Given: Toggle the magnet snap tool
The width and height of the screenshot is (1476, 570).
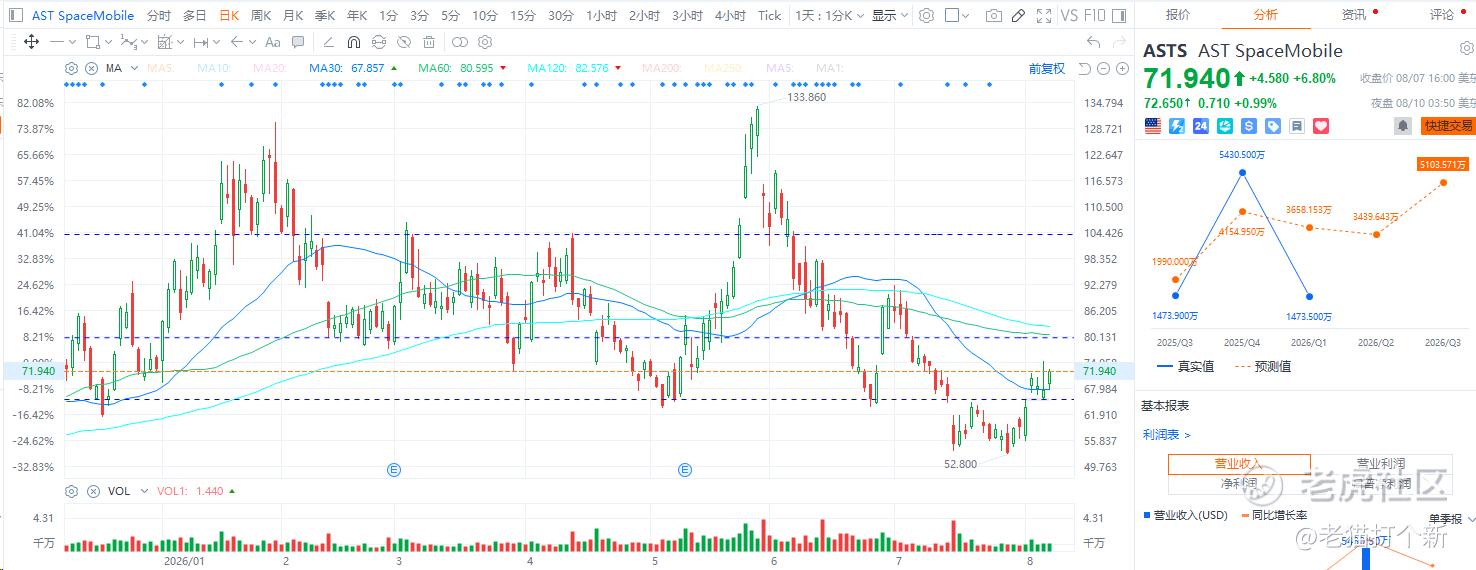Looking at the screenshot, I should (353, 42).
